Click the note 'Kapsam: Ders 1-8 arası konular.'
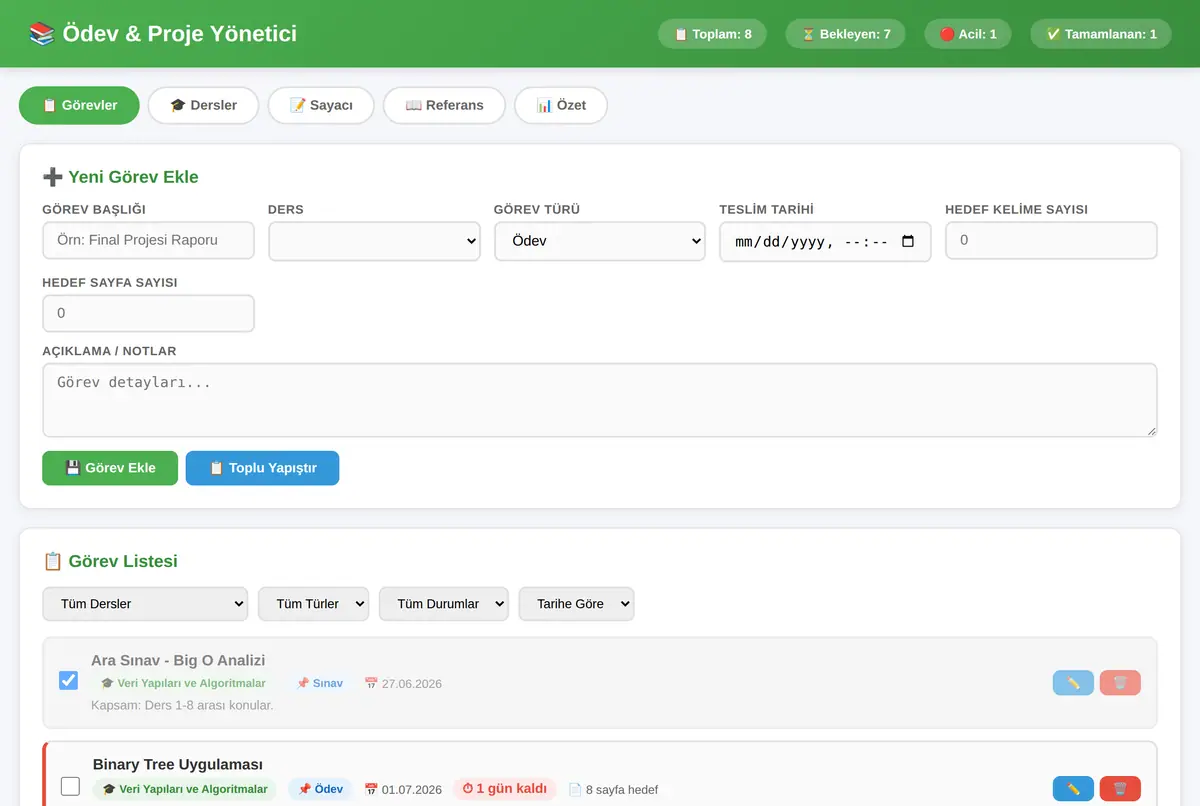The width and height of the screenshot is (1200, 806). point(182,705)
